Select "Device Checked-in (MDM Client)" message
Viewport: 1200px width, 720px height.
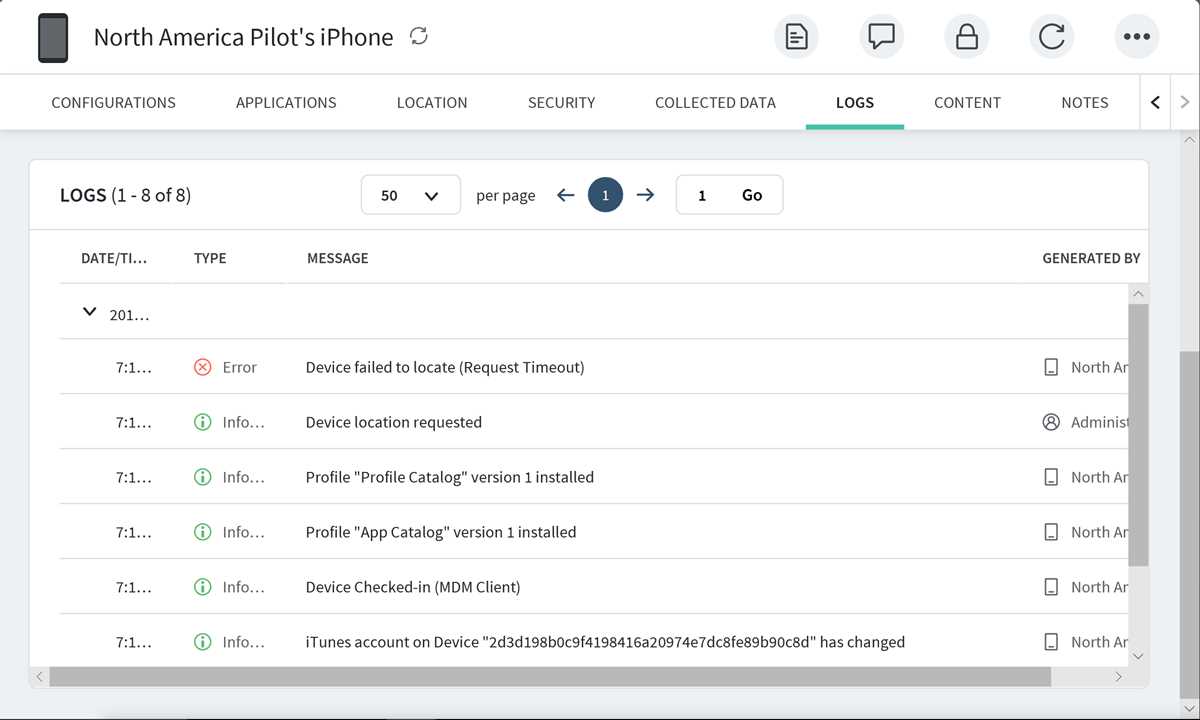tap(413, 587)
